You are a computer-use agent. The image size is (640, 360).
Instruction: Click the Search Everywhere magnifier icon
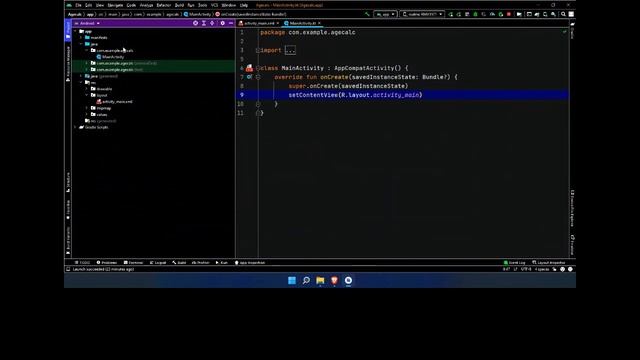pos(563,14)
